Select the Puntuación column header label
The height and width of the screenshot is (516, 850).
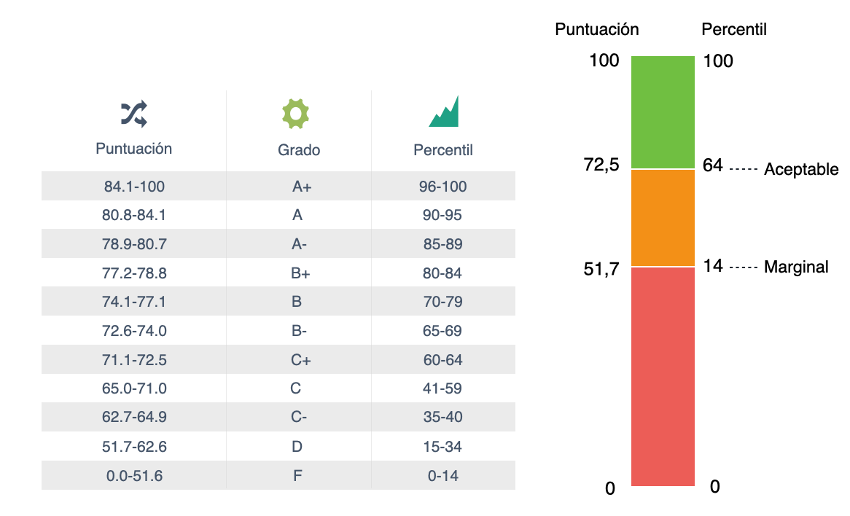coord(134,149)
